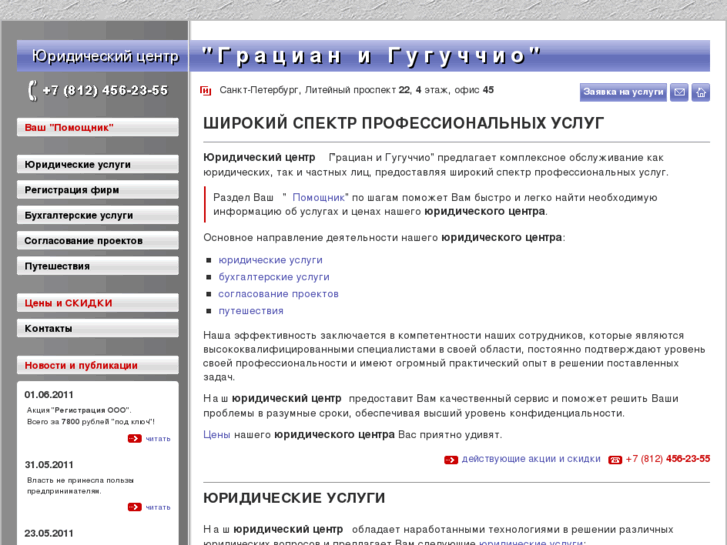
Task: Click news text Акция "Регистрация ООО"
Action: point(79,410)
